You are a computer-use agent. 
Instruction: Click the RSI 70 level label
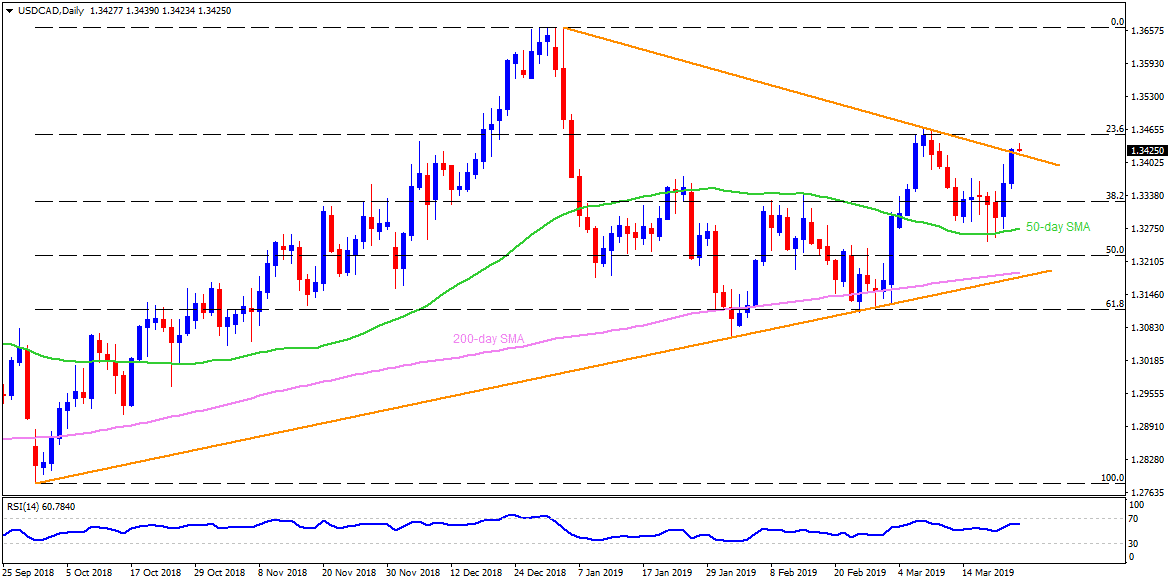point(1132,520)
